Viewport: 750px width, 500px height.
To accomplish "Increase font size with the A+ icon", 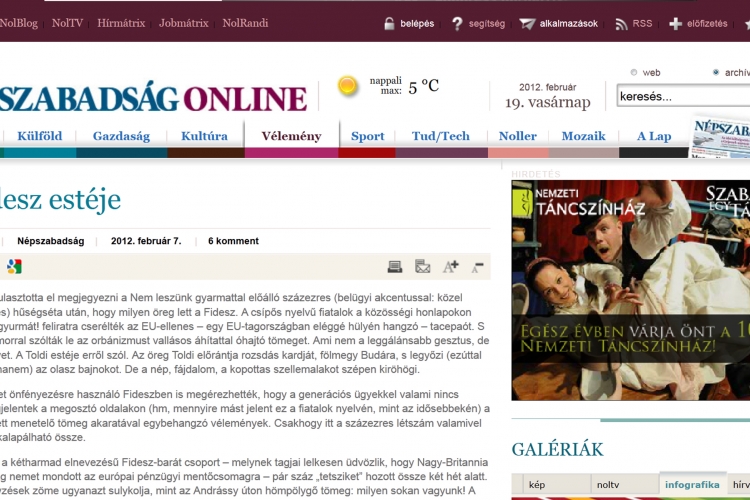I will [450, 266].
